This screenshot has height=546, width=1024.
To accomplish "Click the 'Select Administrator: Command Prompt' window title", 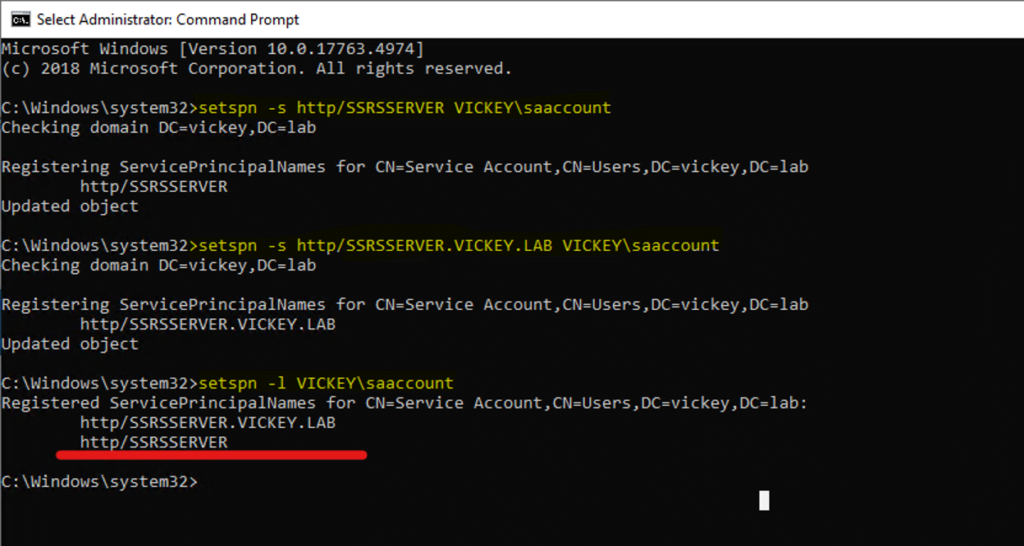I will (168, 20).
